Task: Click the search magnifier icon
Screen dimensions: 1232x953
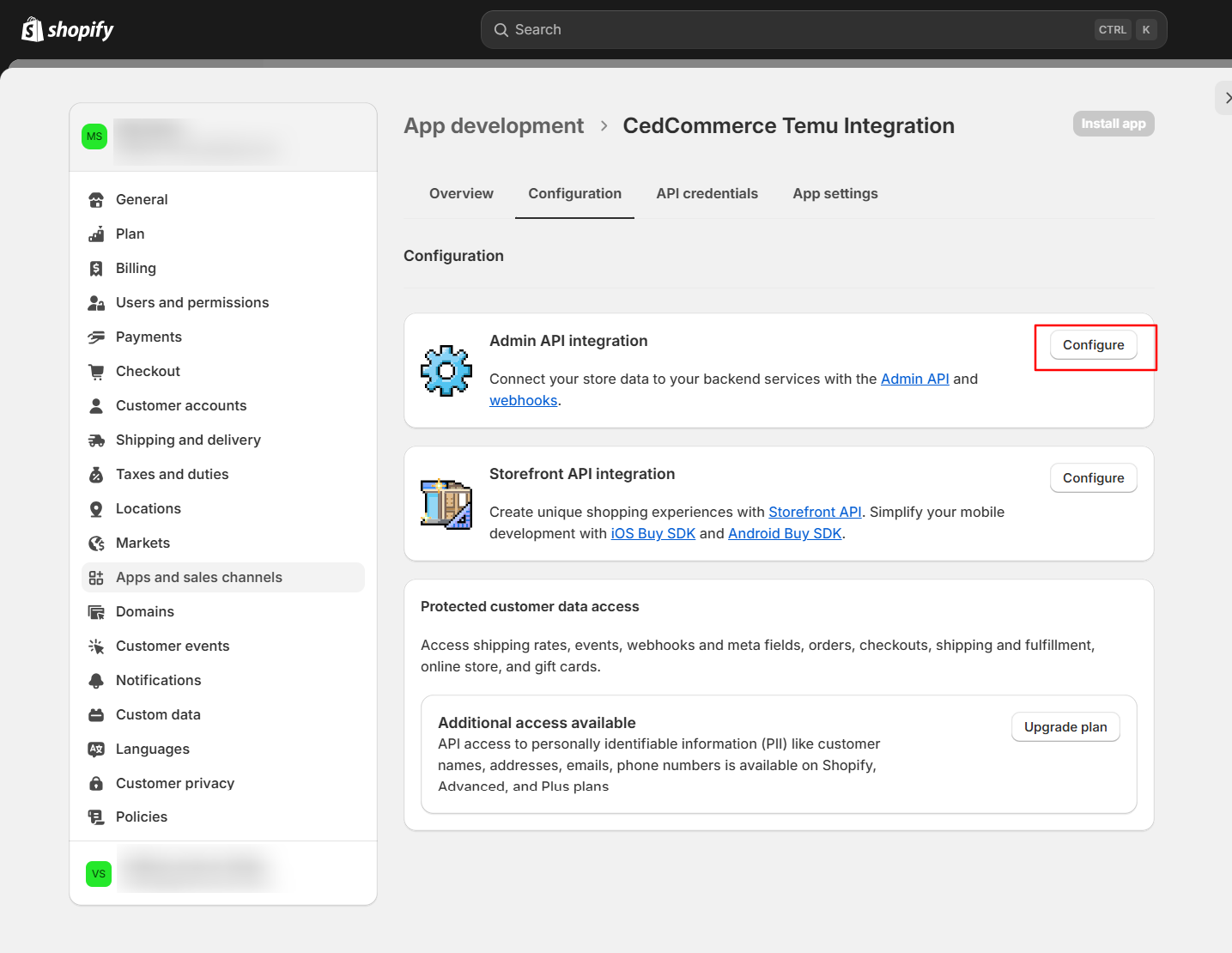Action: point(501,30)
